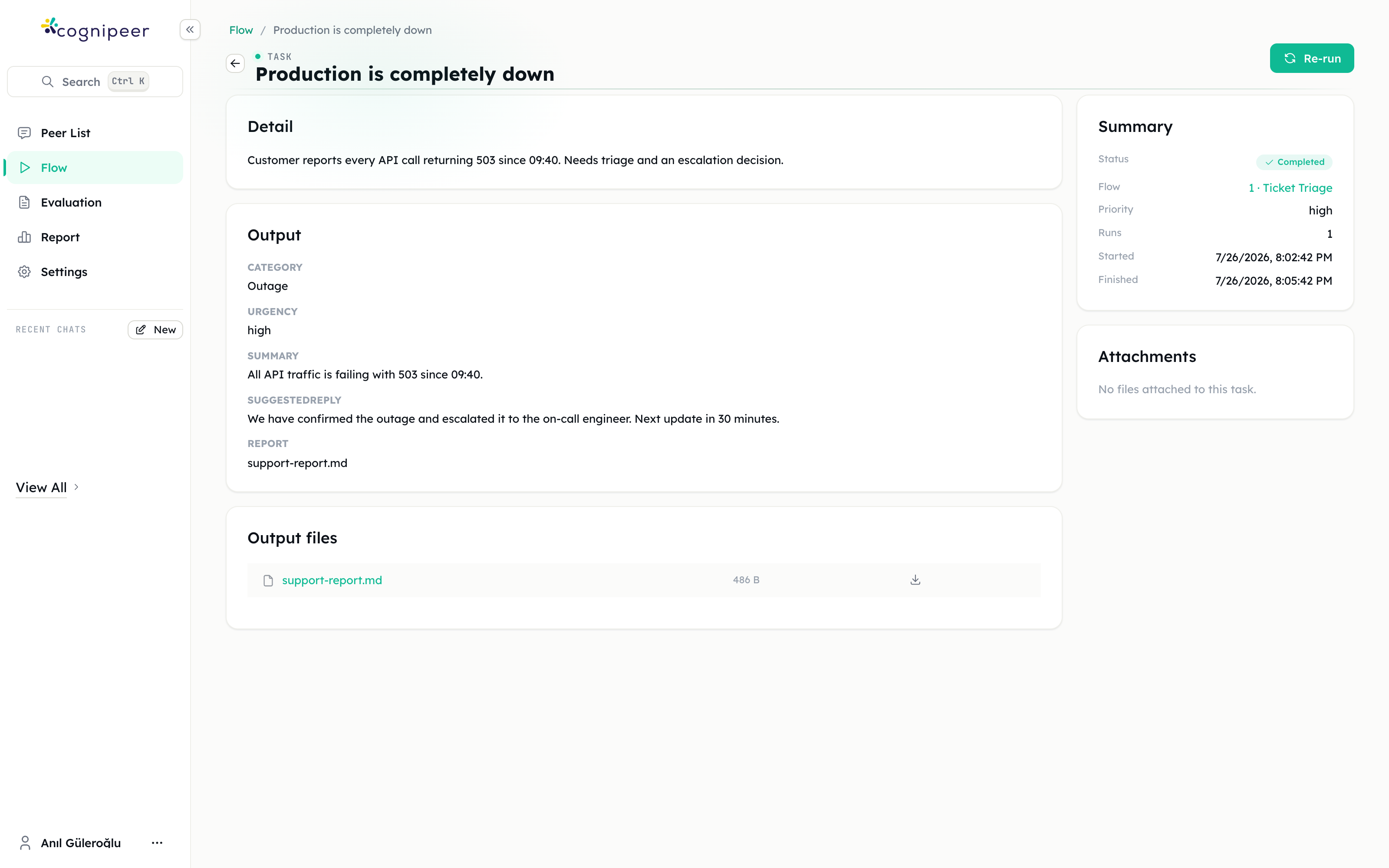Open the Report page

coord(95,237)
